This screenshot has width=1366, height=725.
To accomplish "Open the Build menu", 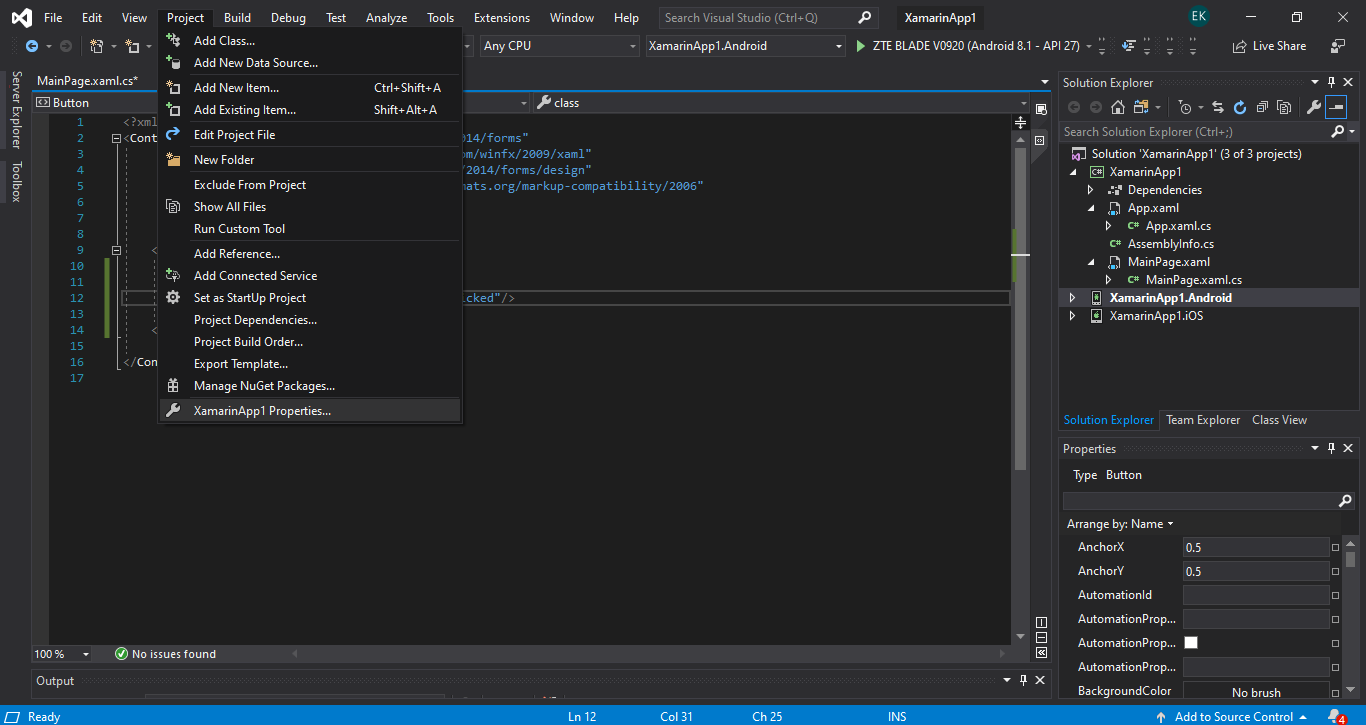I will 237,18.
